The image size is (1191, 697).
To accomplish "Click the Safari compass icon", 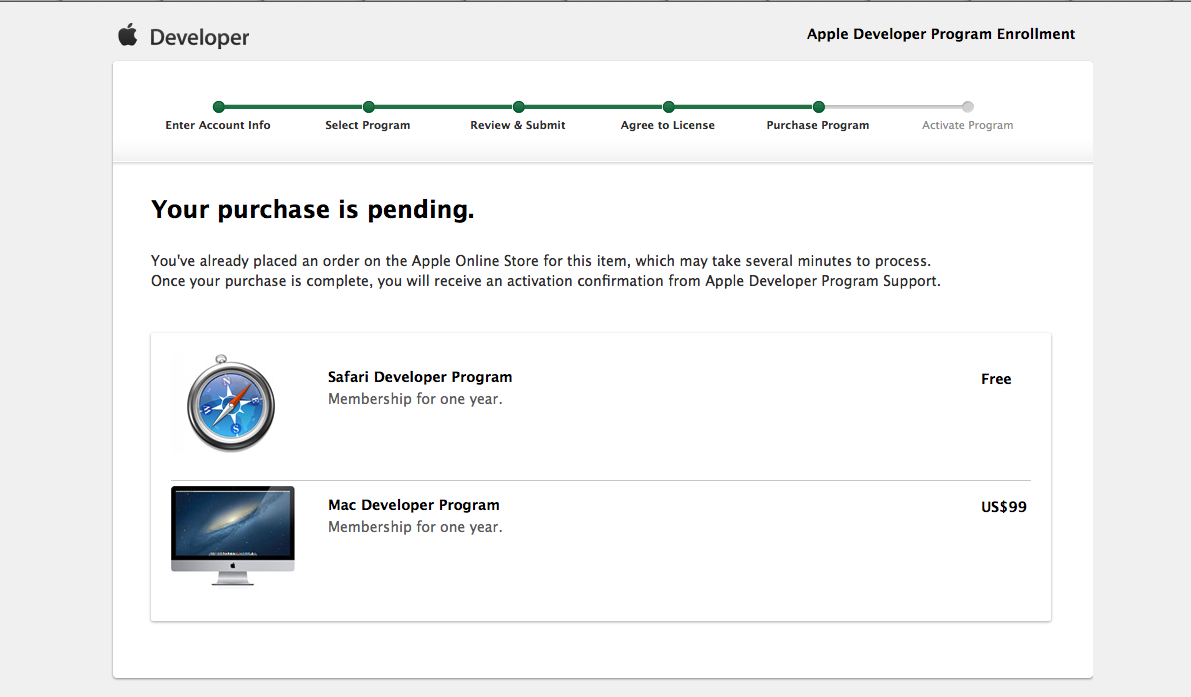I will [x=231, y=403].
